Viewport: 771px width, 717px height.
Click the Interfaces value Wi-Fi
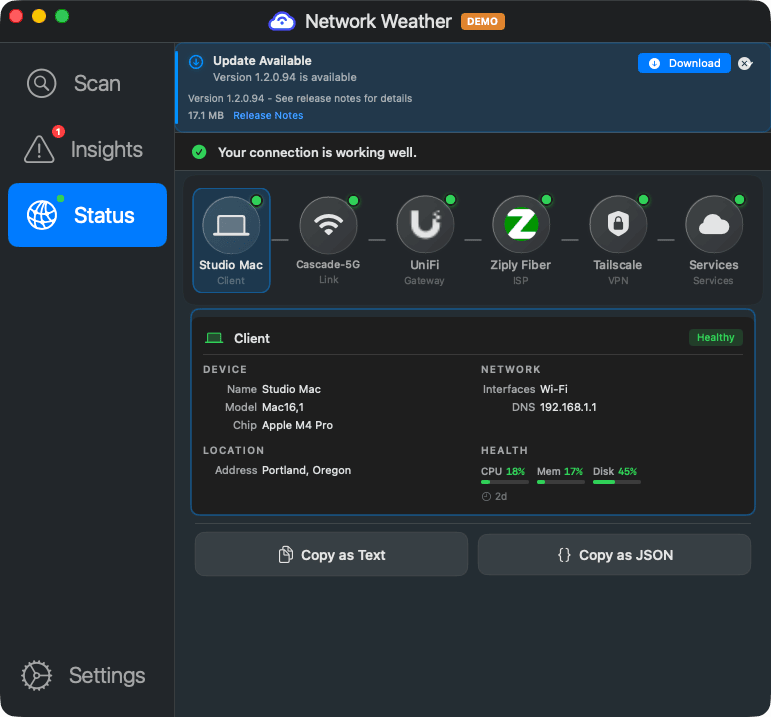coord(554,389)
